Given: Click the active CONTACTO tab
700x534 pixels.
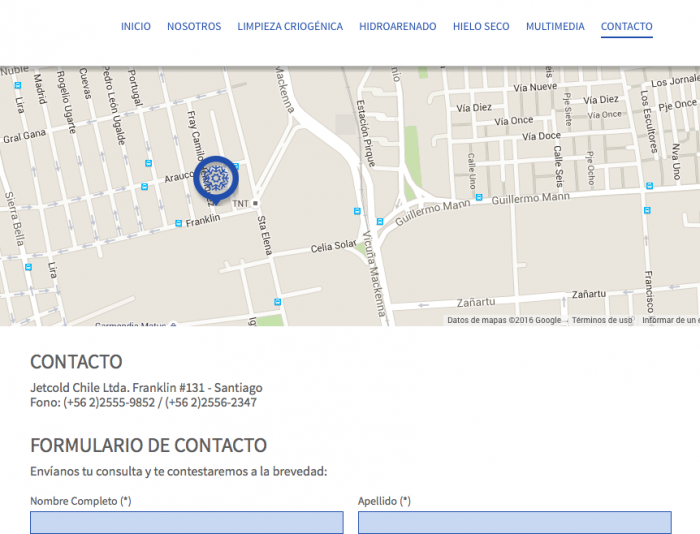Looking at the screenshot, I should coord(626,27).
